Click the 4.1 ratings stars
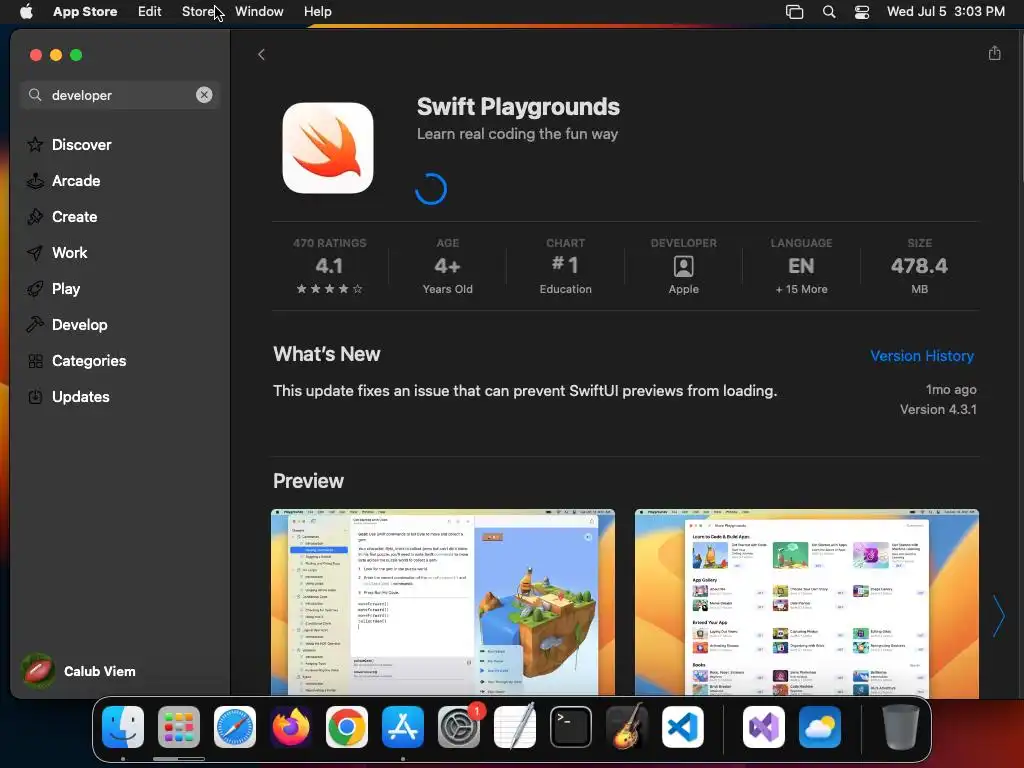Screen dimensions: 1024x768 [x=329, y=289]
